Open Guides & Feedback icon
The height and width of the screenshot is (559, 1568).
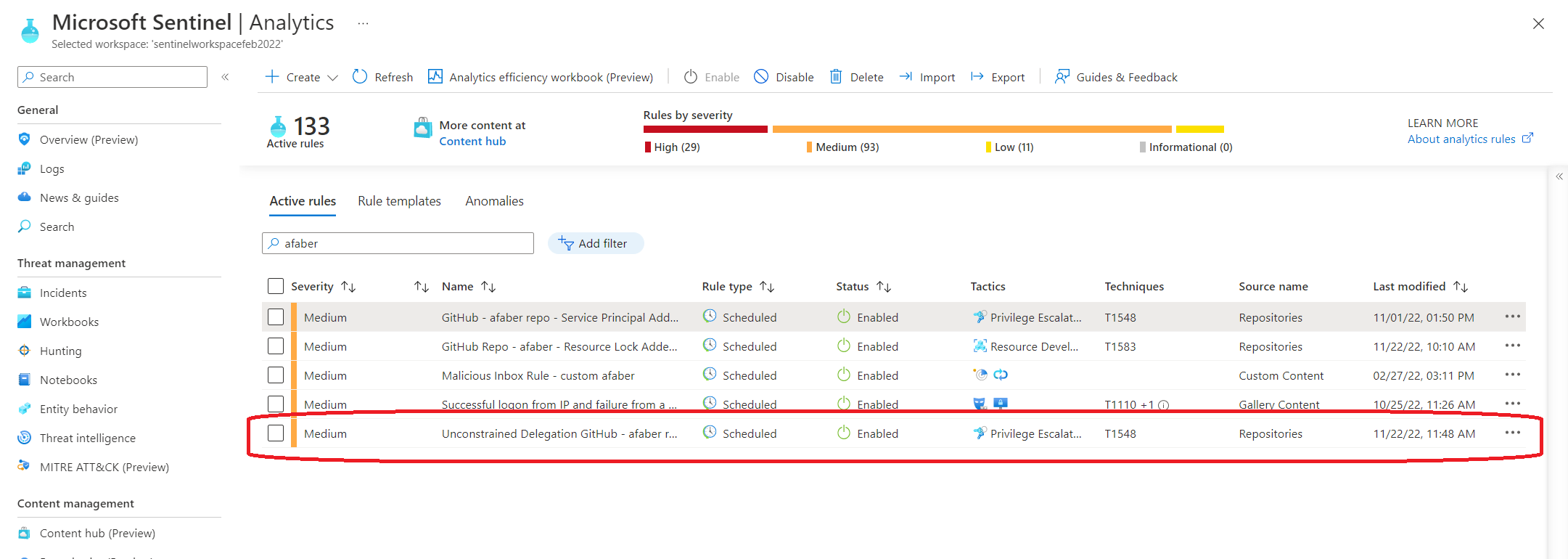pyautogui.click(x=1062, y=76)
